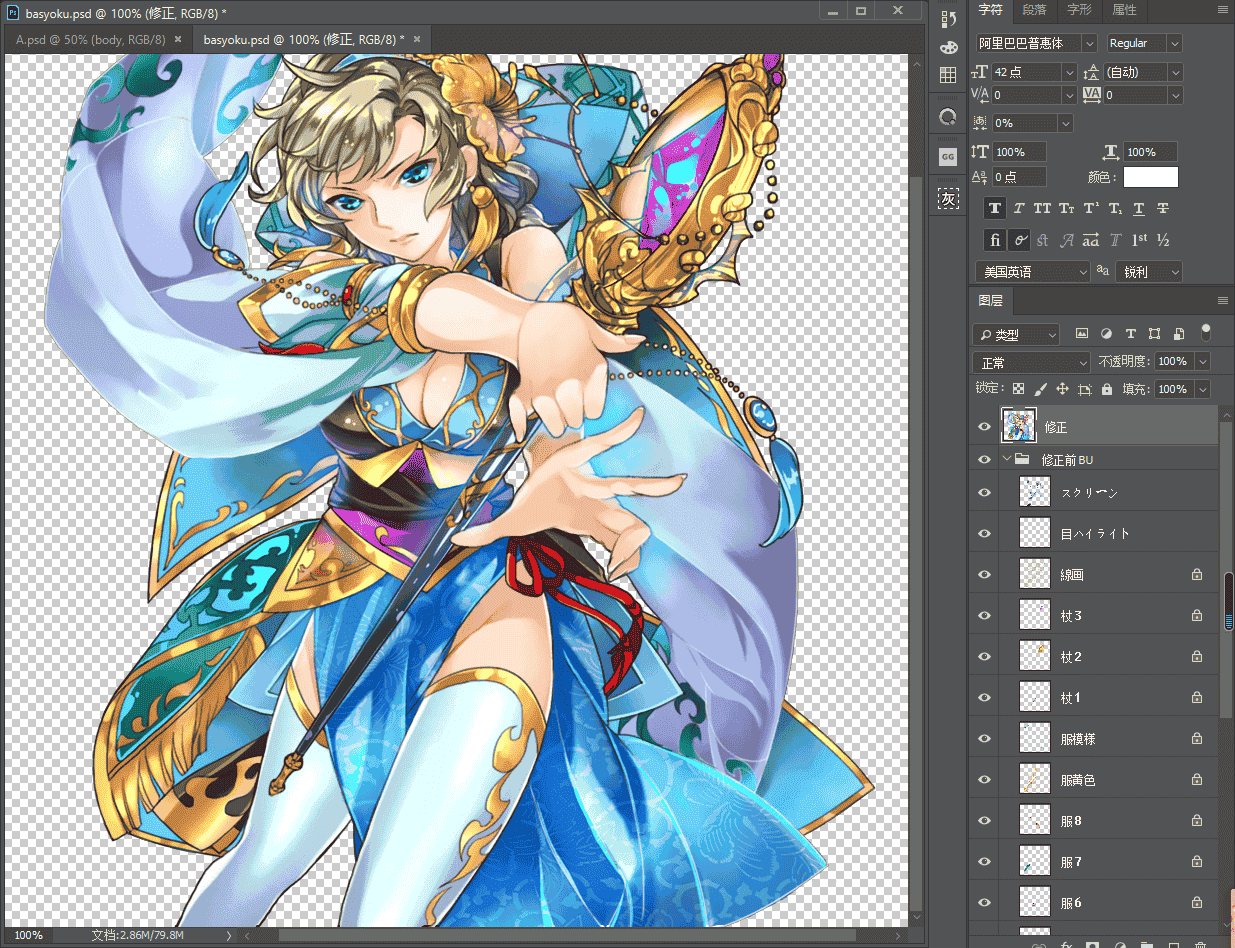Click the white text color swatch
Screen dimensions: 1235x948
click(x=1151, y=177)
